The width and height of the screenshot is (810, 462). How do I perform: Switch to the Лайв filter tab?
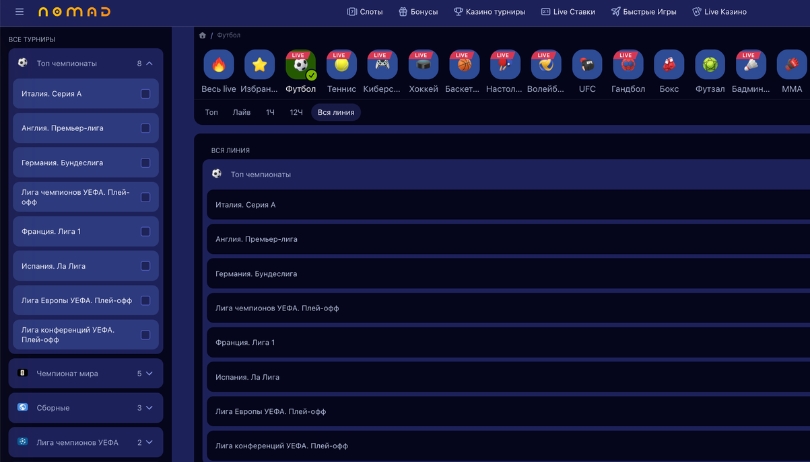(x=241, y=112)
